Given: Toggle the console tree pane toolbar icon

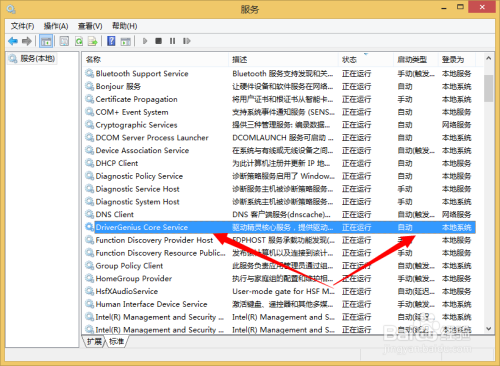Looking at the screenshot, I should [46, 41].
